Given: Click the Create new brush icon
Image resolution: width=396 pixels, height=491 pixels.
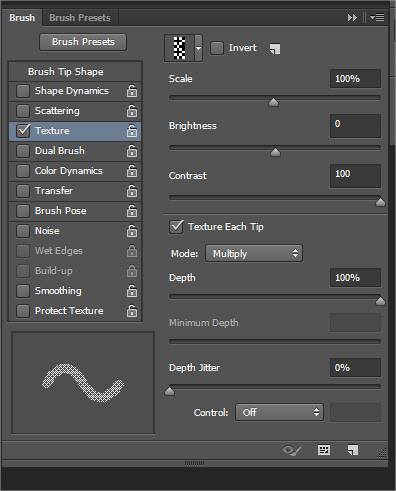Looking at the screenshot, I should (353, 450).
